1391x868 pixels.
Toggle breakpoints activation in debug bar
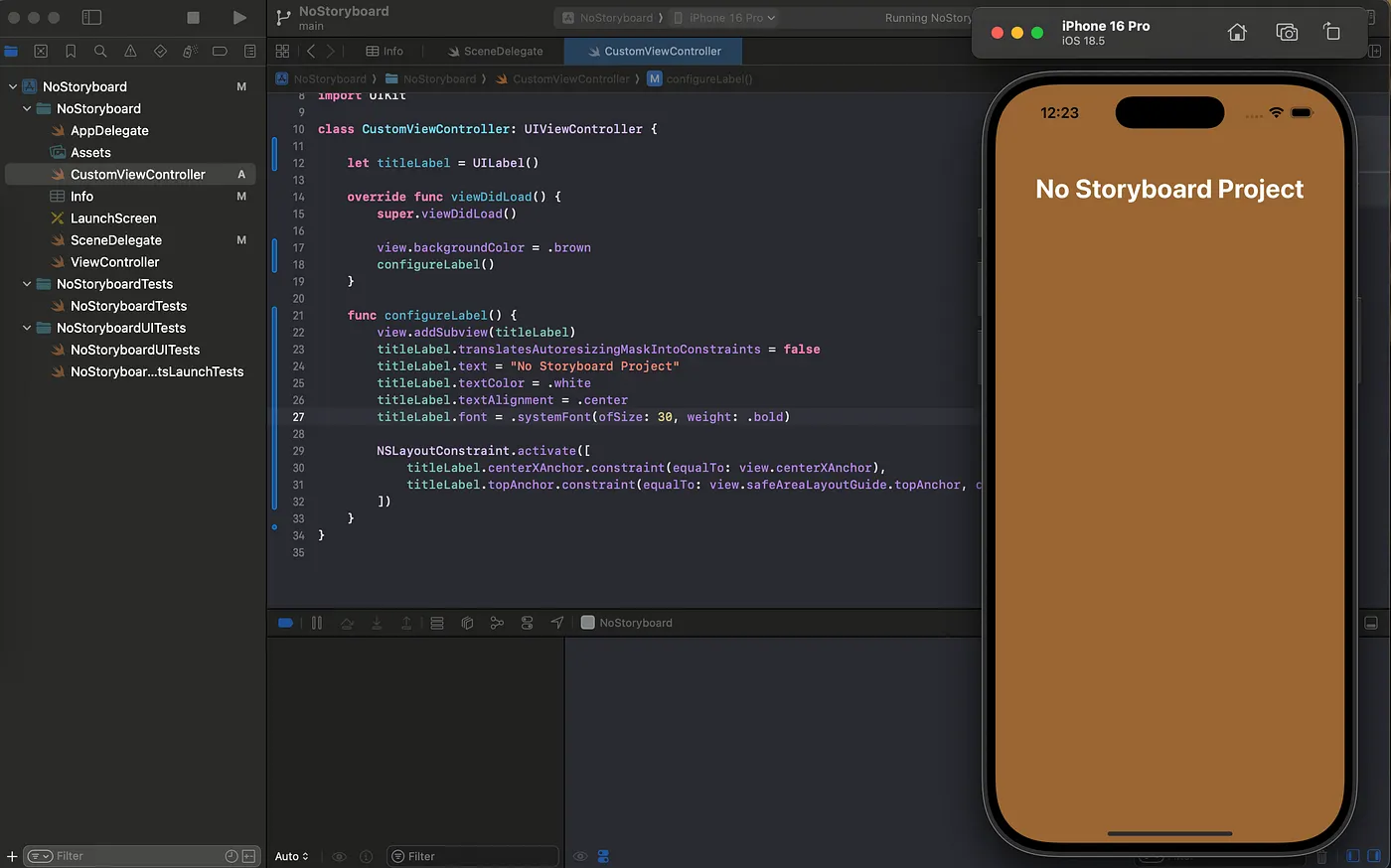point(285,623)
